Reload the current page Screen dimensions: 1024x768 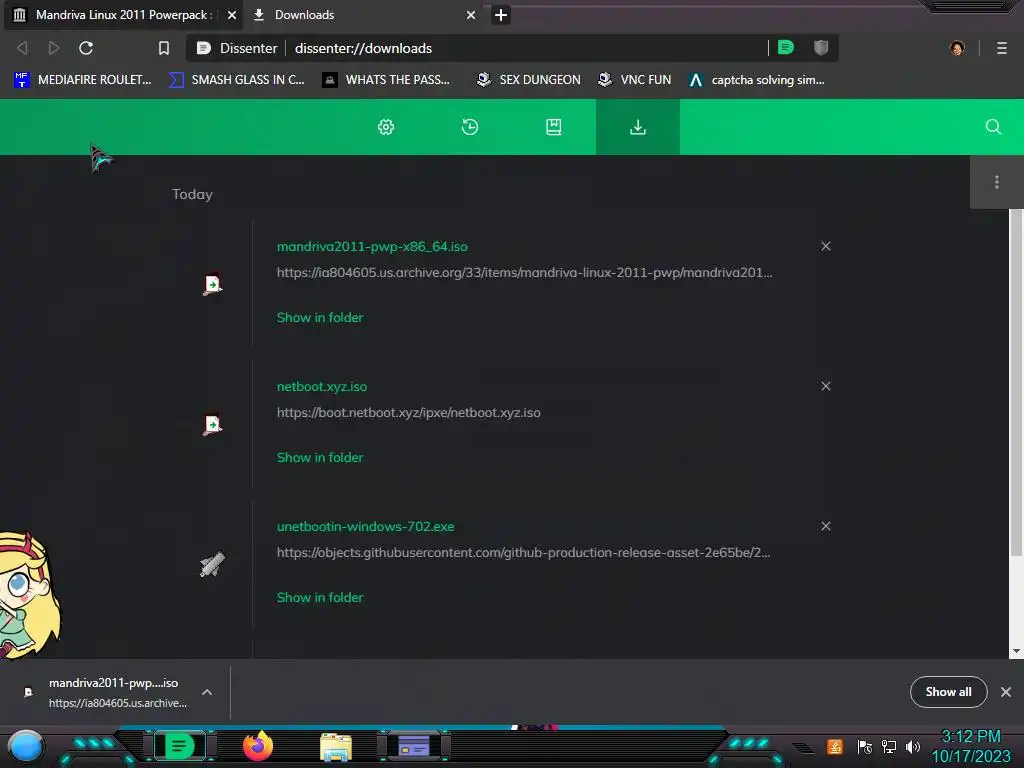[86, 48]
